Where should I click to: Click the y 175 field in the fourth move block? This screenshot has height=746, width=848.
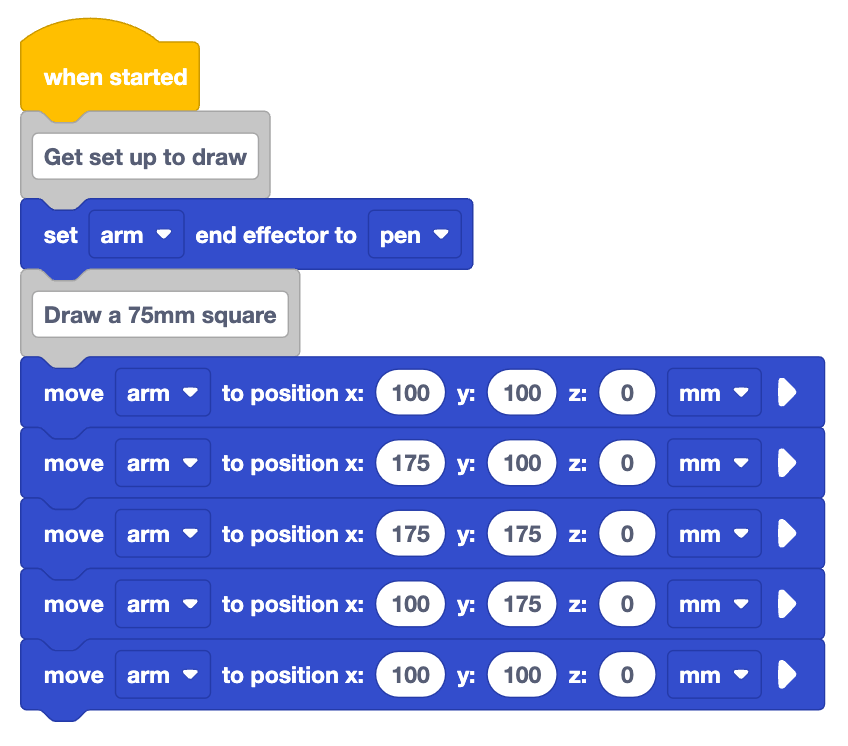click(x=521, y=603)
